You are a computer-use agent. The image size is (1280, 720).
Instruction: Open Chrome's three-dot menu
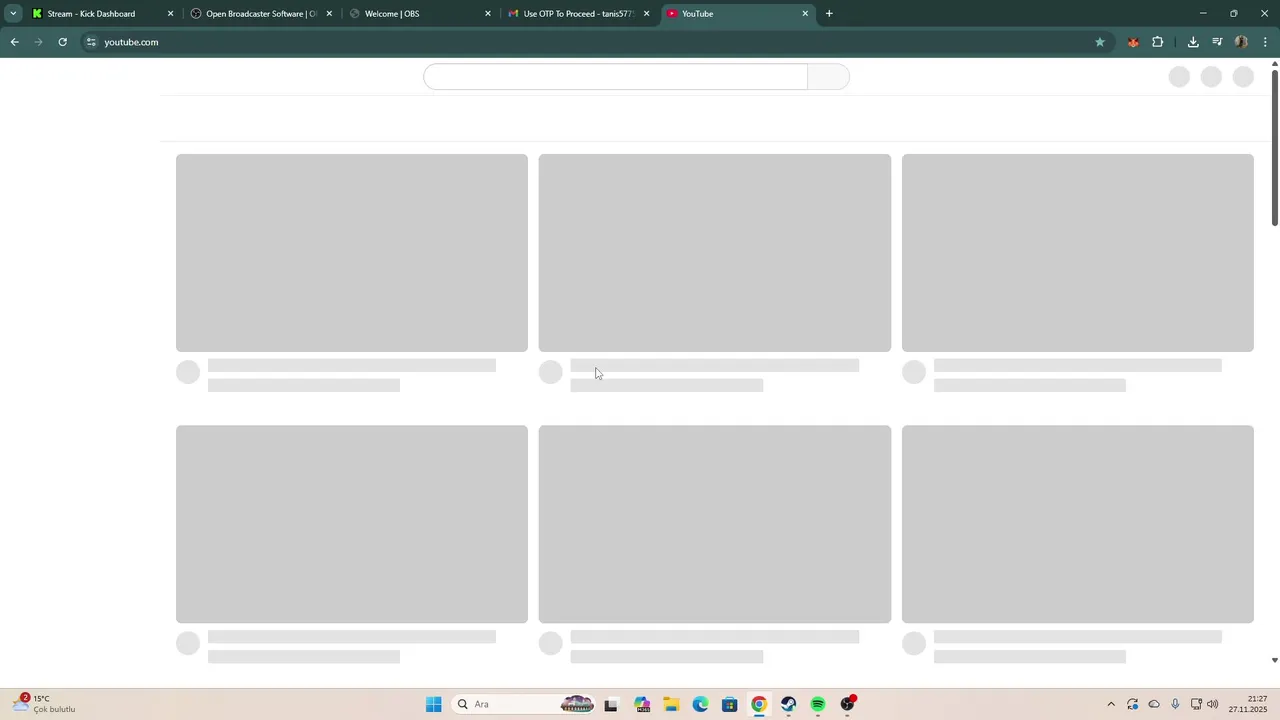1265,42
